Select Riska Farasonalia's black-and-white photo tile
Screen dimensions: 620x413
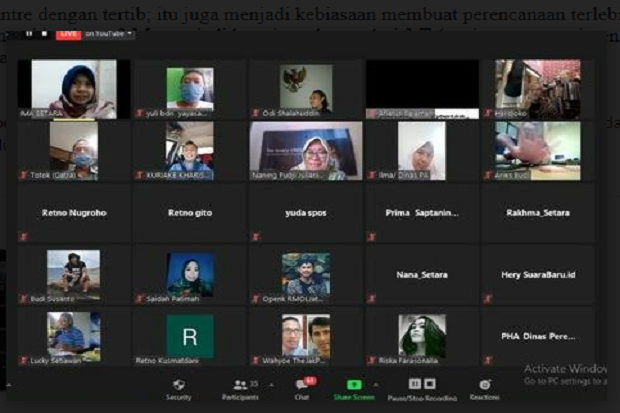pos(422,335)
